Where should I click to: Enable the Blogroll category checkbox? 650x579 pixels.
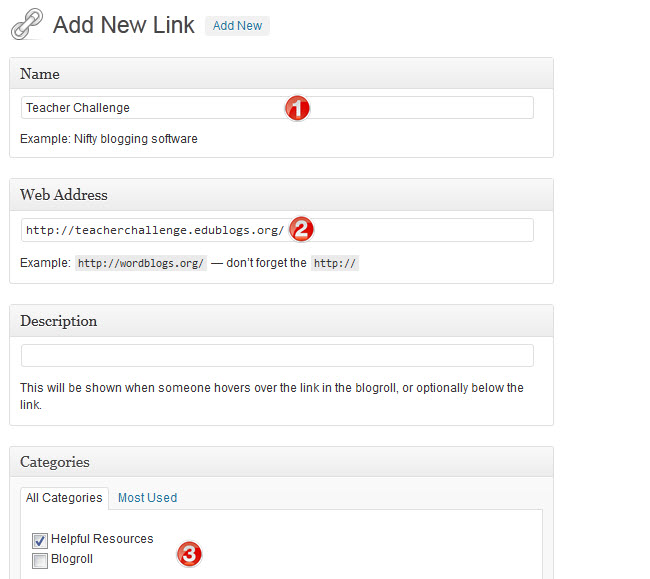tap(40, 561)
